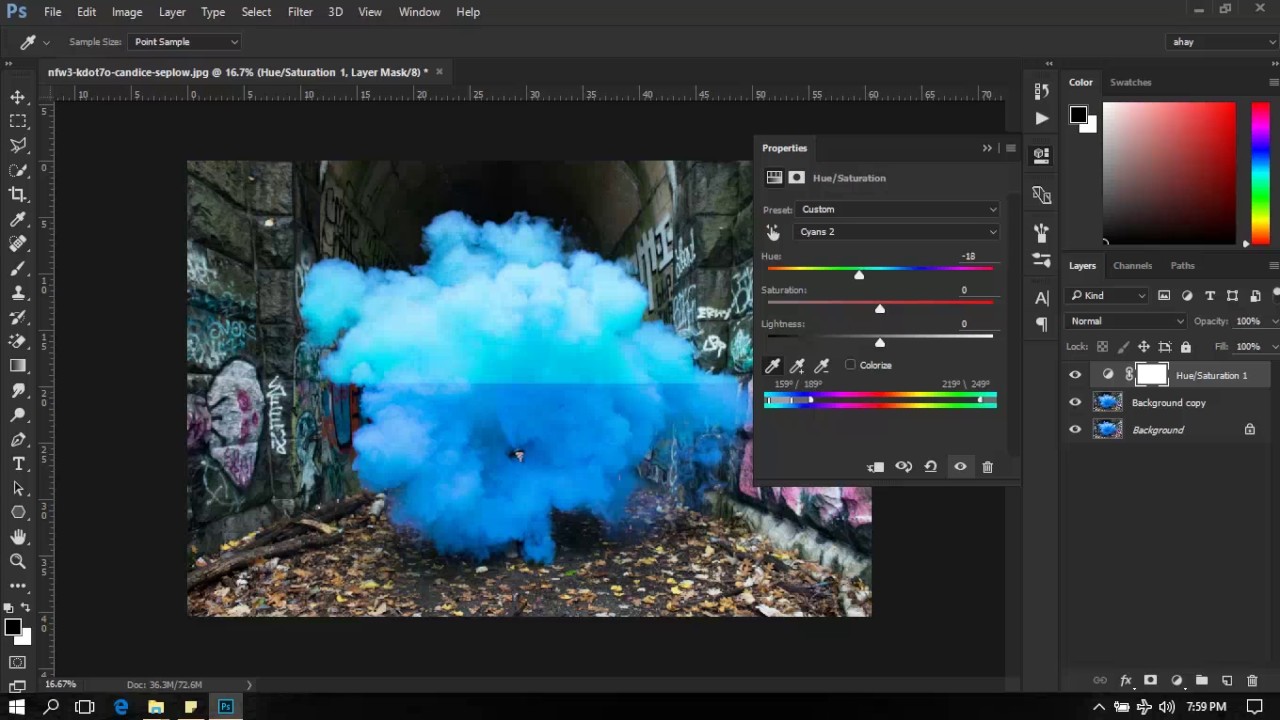Viewport: 1280px width, 720px height.
Task: Hide the Background copy layer
Action: coord(1075,403)
